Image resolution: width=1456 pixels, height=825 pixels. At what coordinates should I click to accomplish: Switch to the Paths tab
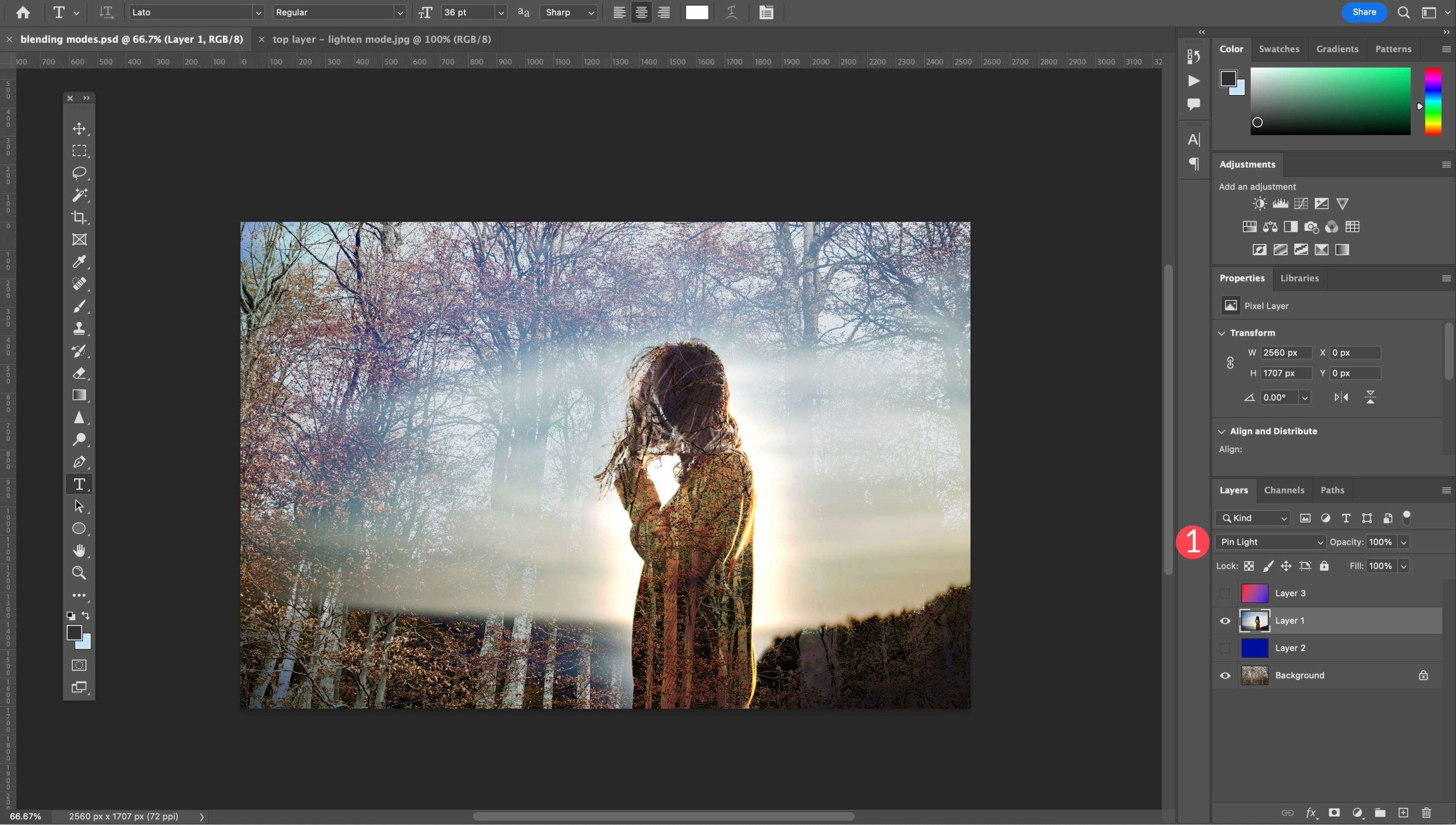point(1332,490)
